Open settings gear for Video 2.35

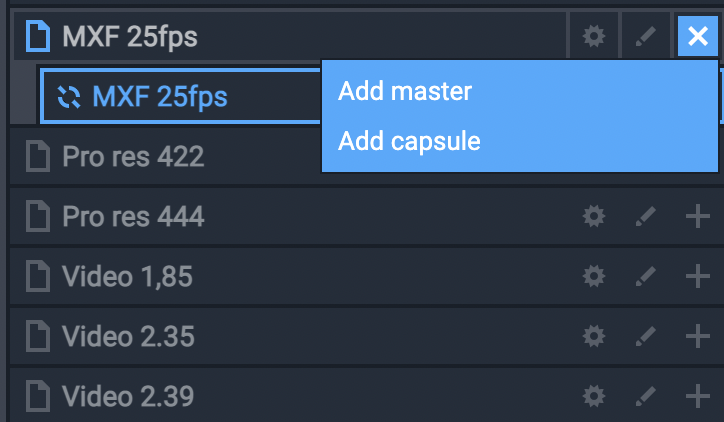tap(594, 336)
